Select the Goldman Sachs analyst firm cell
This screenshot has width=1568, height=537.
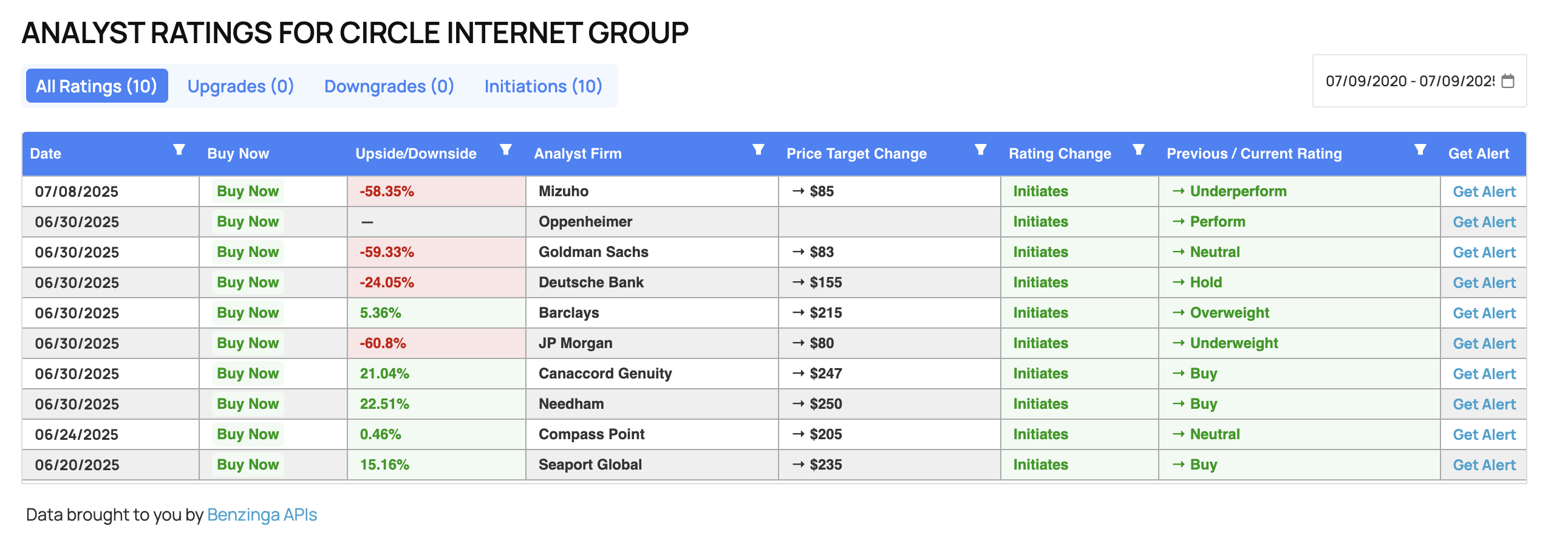[652, 252]
